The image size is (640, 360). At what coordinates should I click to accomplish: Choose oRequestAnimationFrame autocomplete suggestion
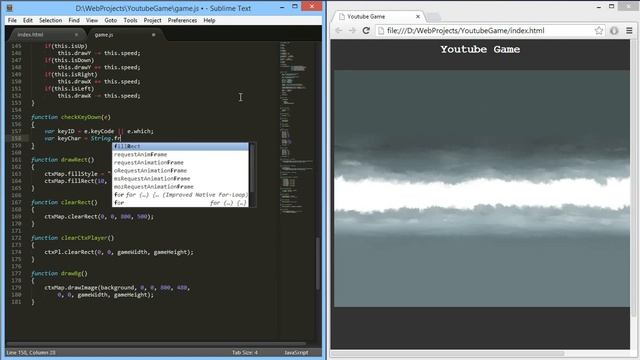pyautogui.click(x=180, y=171)
